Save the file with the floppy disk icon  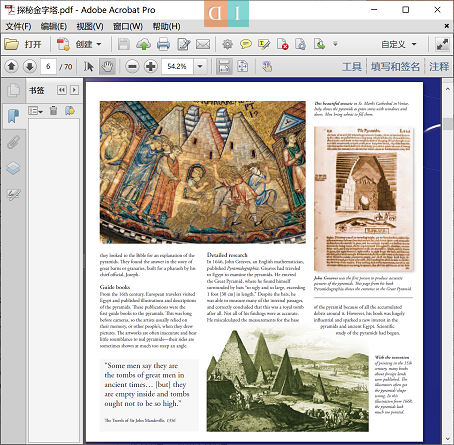tap(124, 44)
